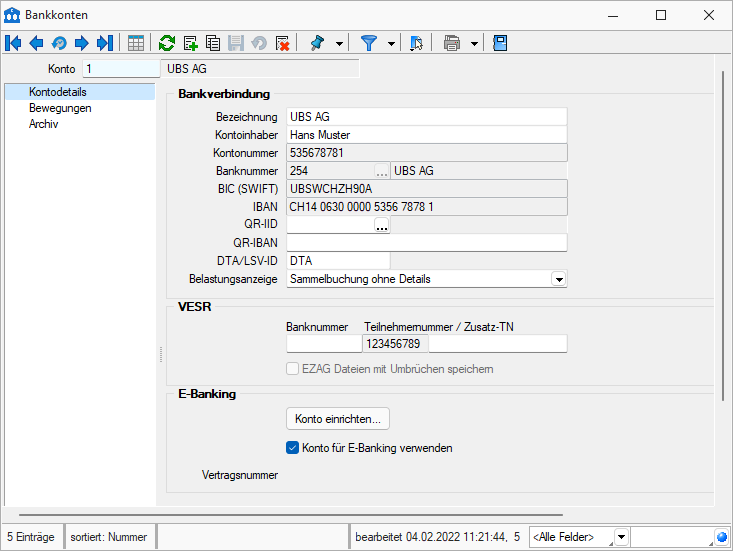
Task: Click the BIC (SWIFT) field
Action: pyautogui.click(x=426, y=189)
